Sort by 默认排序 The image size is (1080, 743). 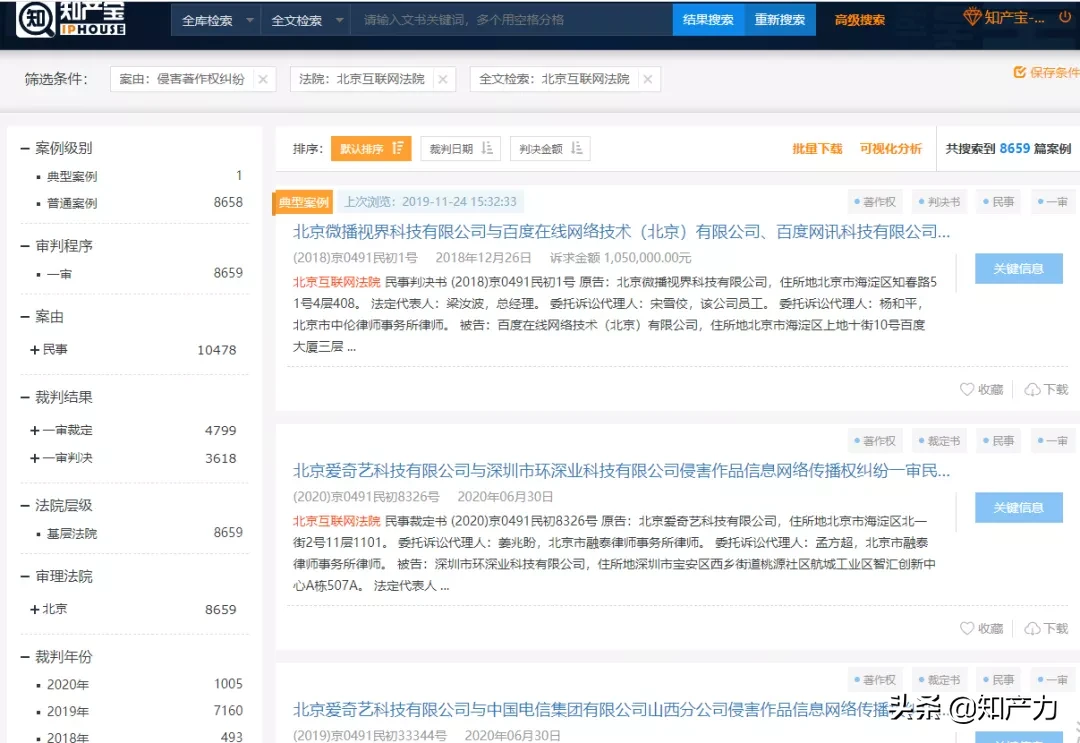(371, 149)
